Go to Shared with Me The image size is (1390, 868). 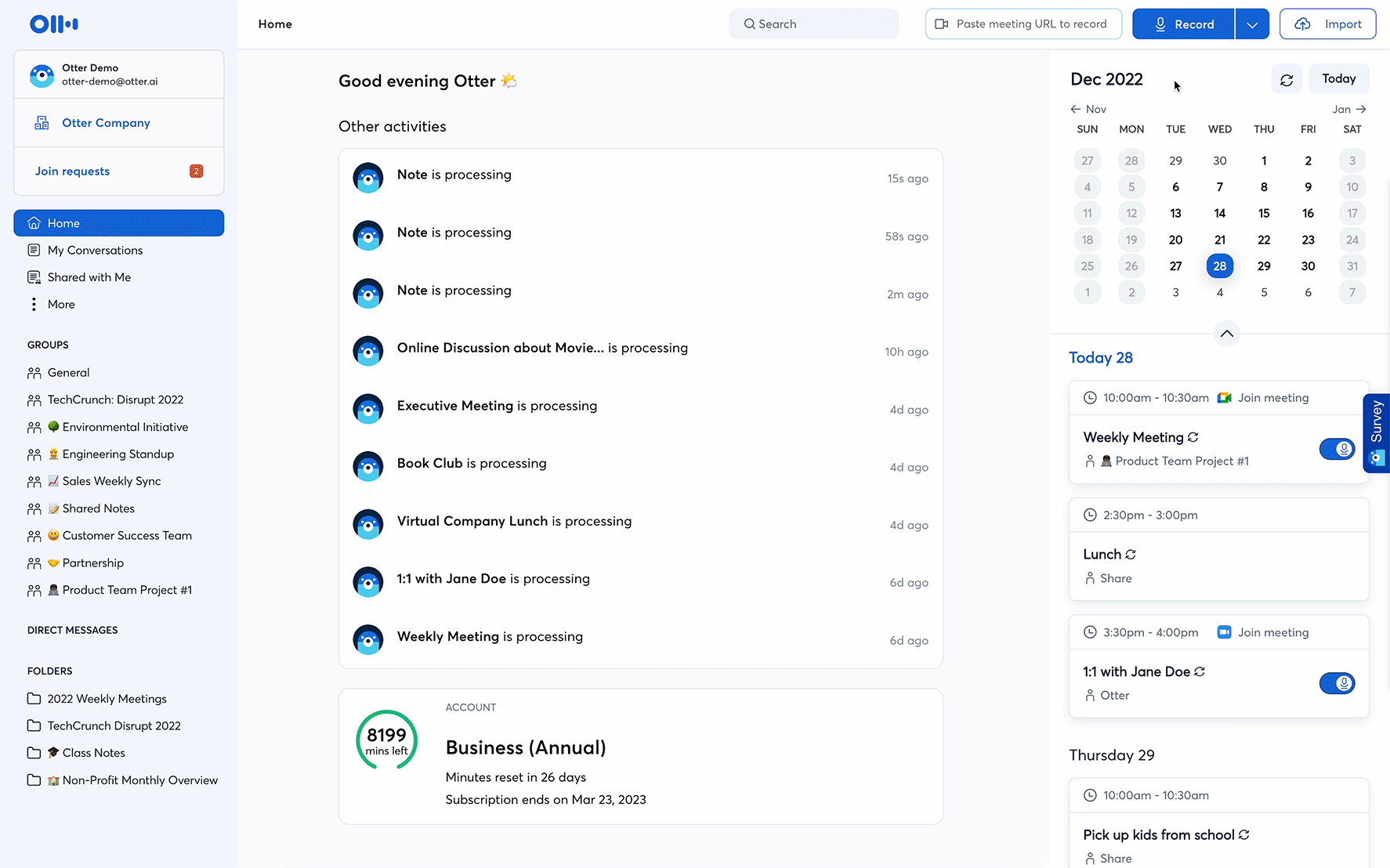pos(89,277)
